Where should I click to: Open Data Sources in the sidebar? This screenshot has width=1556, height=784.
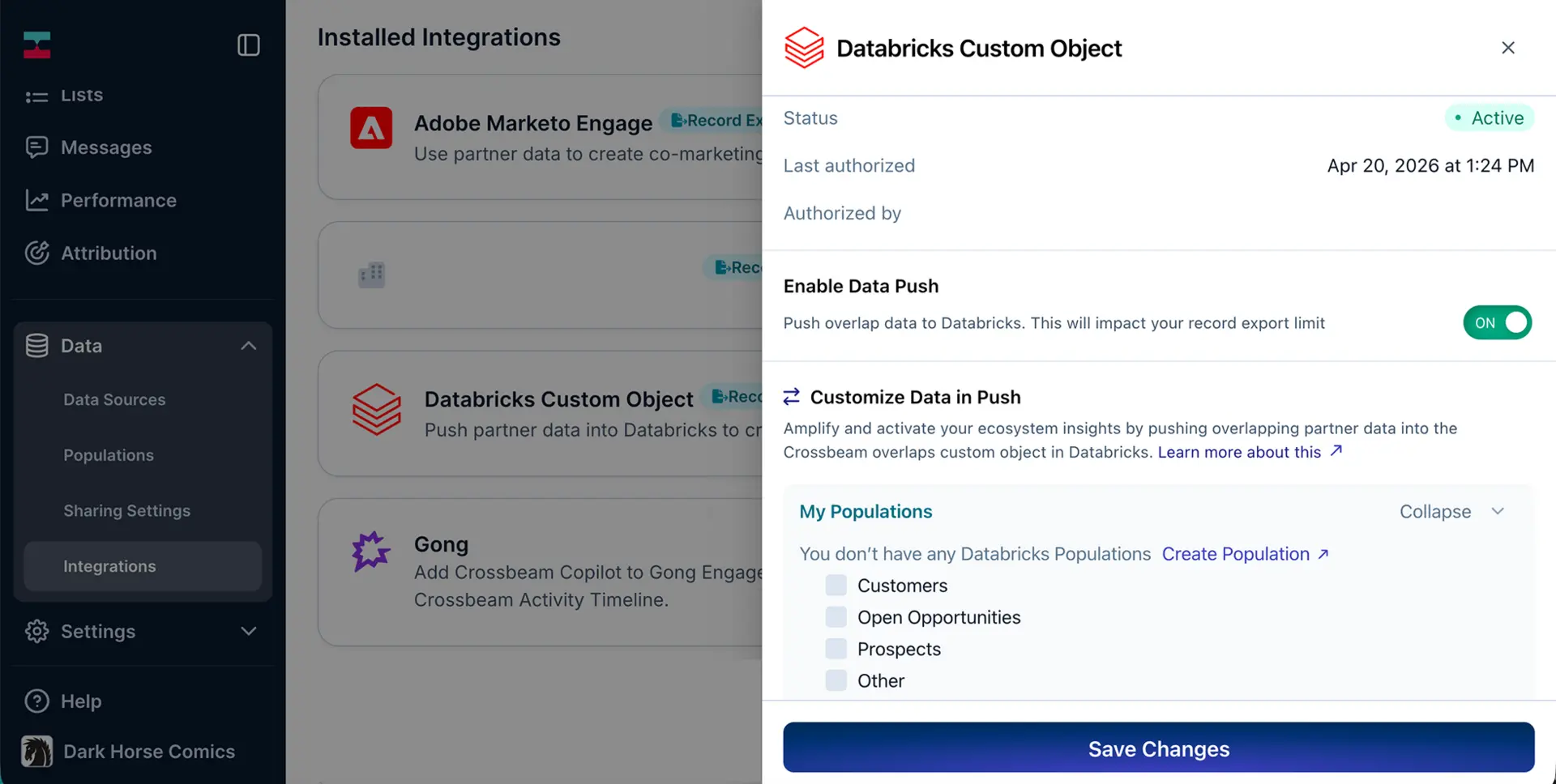[114, 399]
